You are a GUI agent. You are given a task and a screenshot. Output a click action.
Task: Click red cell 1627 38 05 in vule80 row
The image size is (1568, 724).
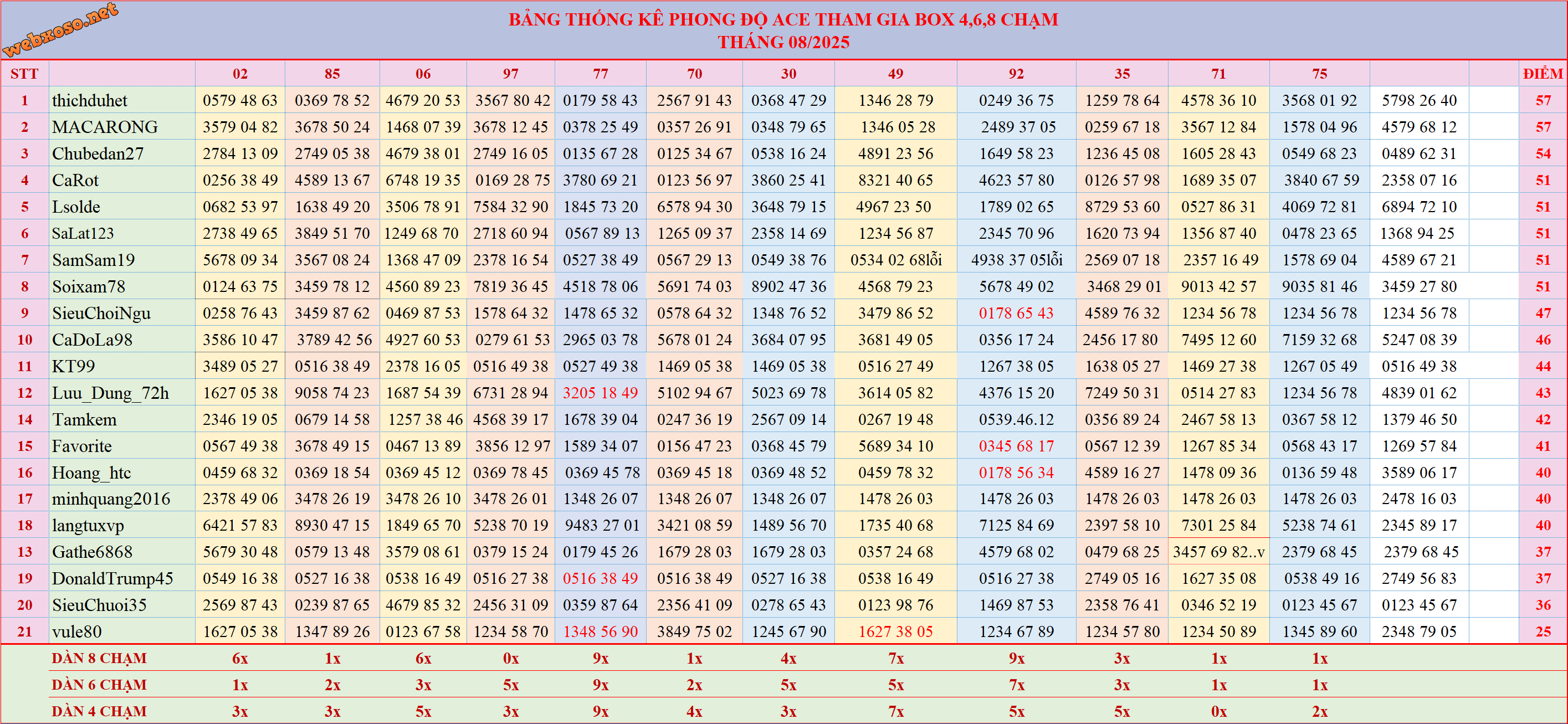[x=895, y=631]
